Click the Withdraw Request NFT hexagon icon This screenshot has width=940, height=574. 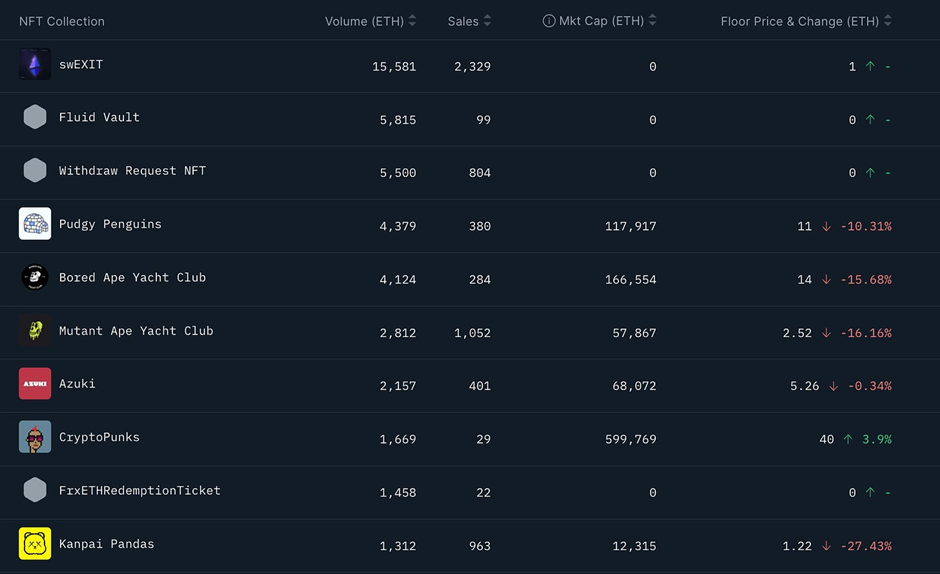coord(35,171)
